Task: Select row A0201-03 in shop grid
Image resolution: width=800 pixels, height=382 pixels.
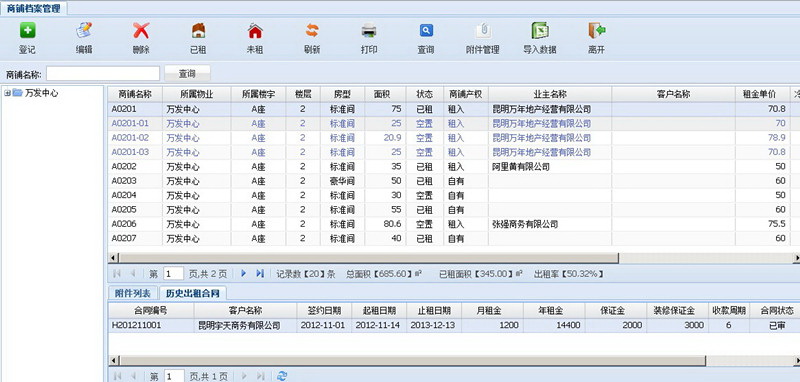Action: [x=454, y=152]
